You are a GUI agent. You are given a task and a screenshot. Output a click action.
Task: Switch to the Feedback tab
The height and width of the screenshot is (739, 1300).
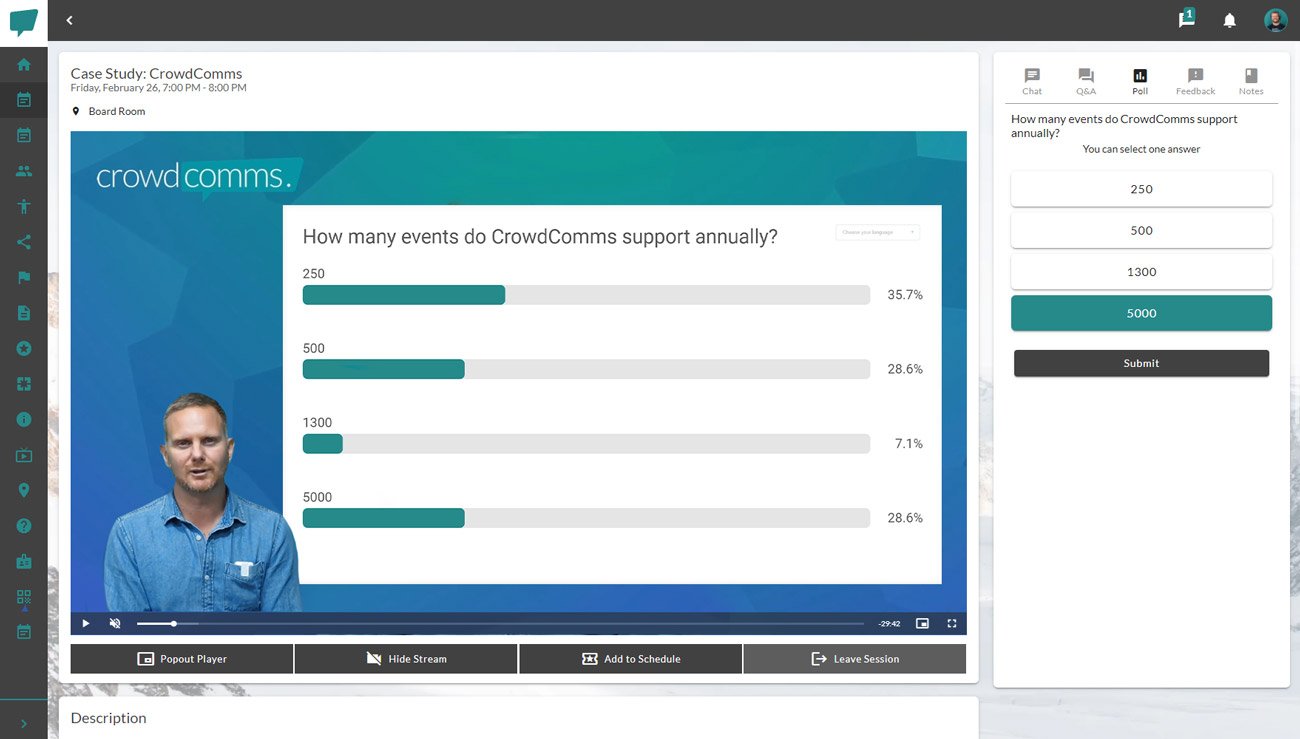(1195, 82)
